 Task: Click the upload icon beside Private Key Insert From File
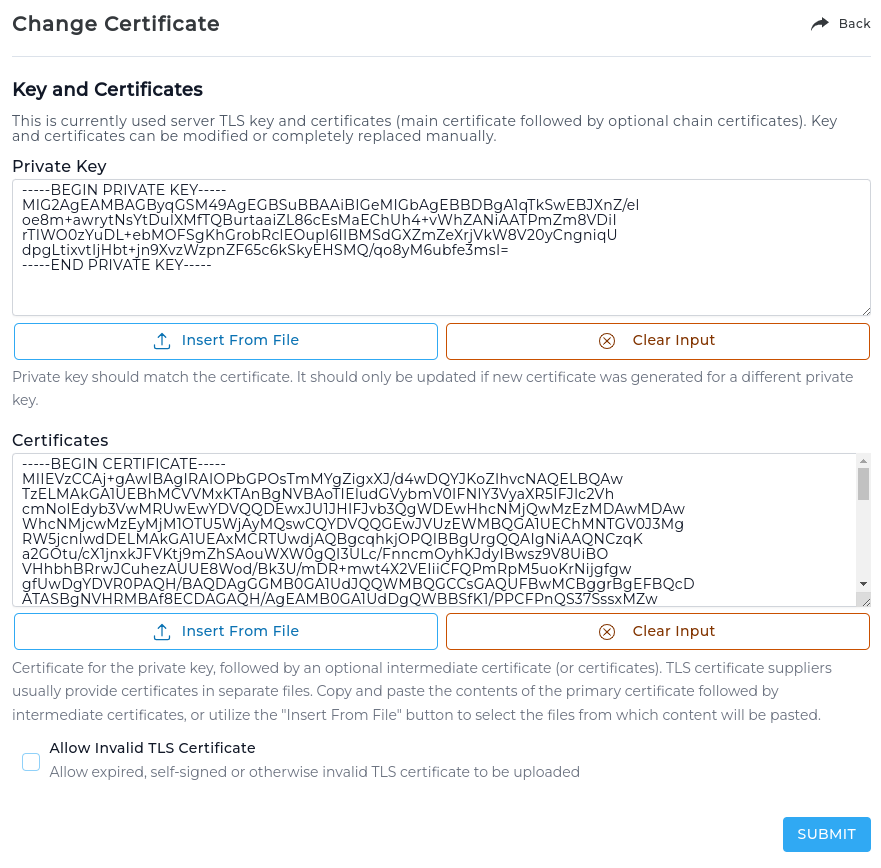(162, 341)
